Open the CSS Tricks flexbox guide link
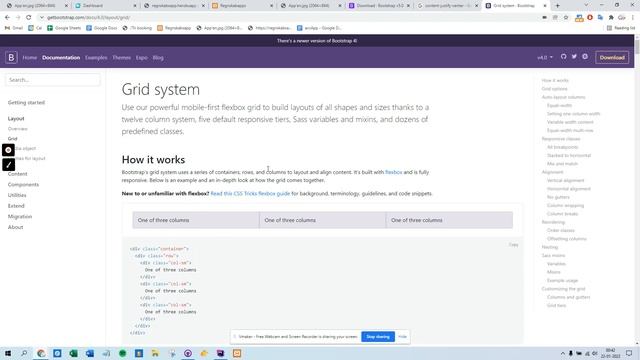 coord(250,193)
